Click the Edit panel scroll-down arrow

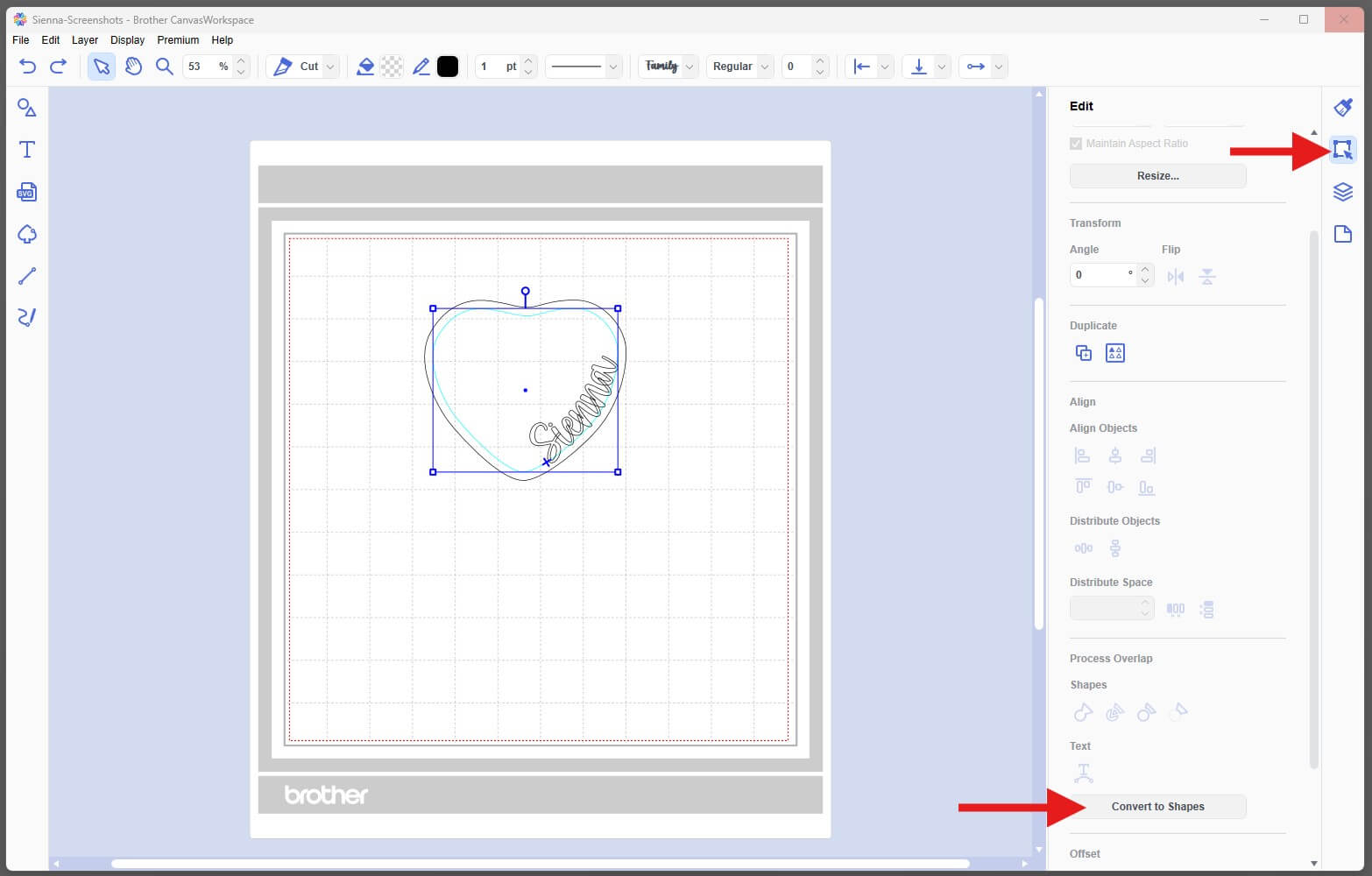pos(1313,863)
